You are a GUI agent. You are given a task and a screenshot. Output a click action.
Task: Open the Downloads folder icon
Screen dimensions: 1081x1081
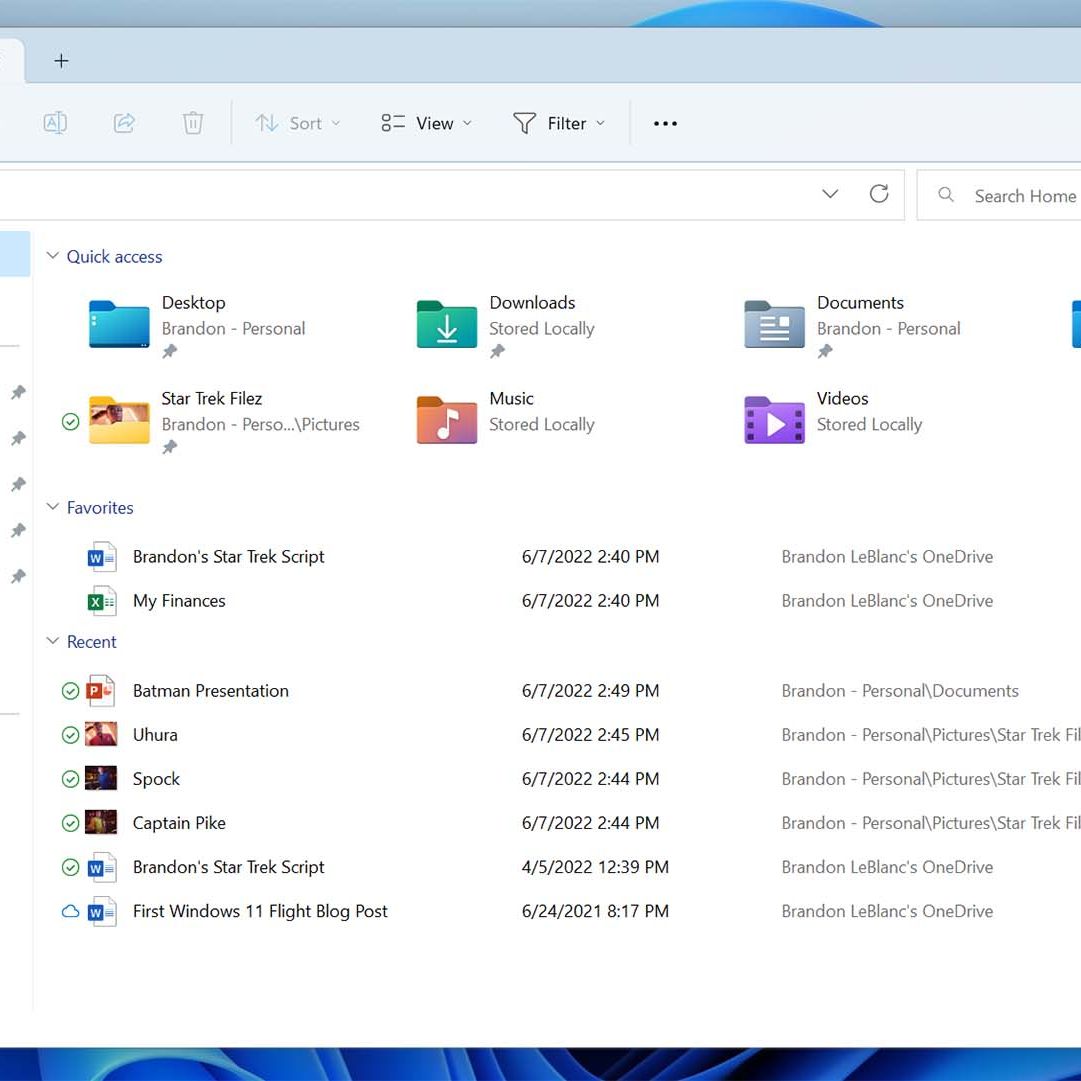446,324
